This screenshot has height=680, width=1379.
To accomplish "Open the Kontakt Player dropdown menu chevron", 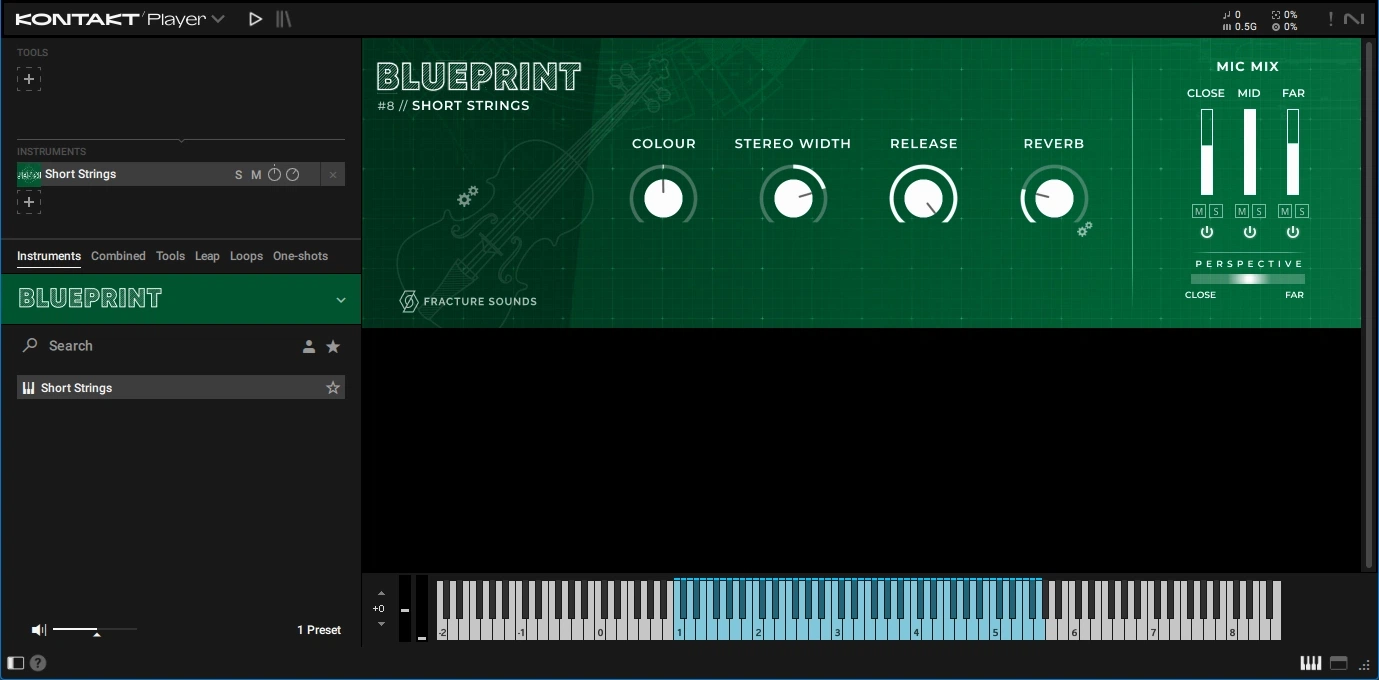I will [218, 19].
